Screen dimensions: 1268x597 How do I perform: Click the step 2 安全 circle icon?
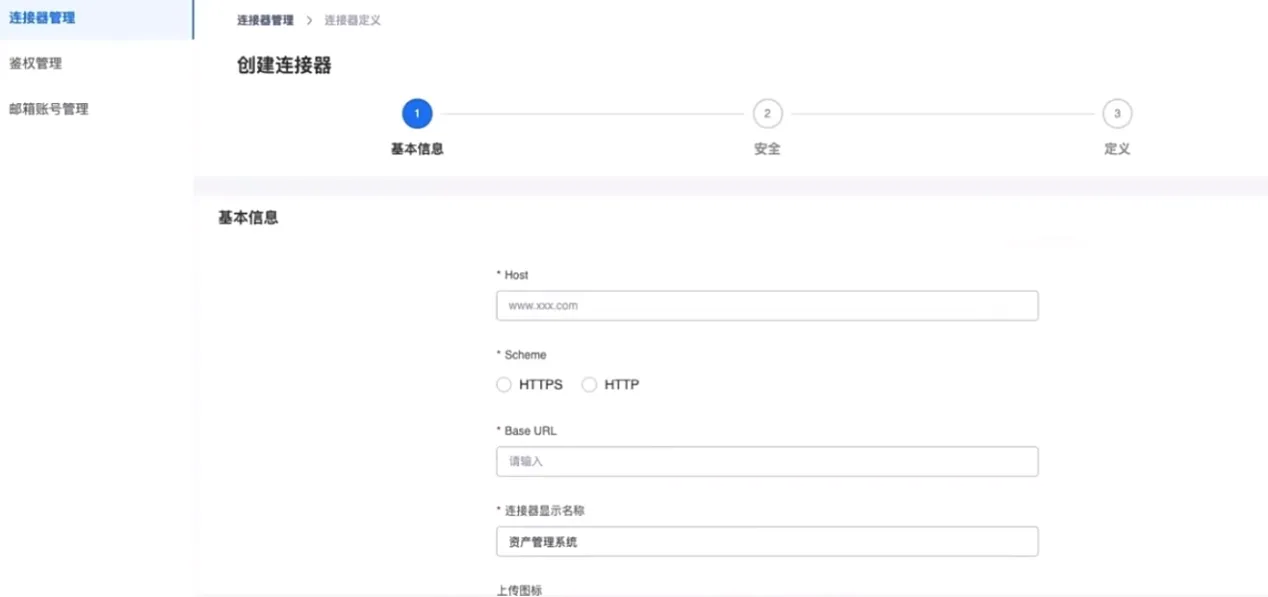click(767, 113)
